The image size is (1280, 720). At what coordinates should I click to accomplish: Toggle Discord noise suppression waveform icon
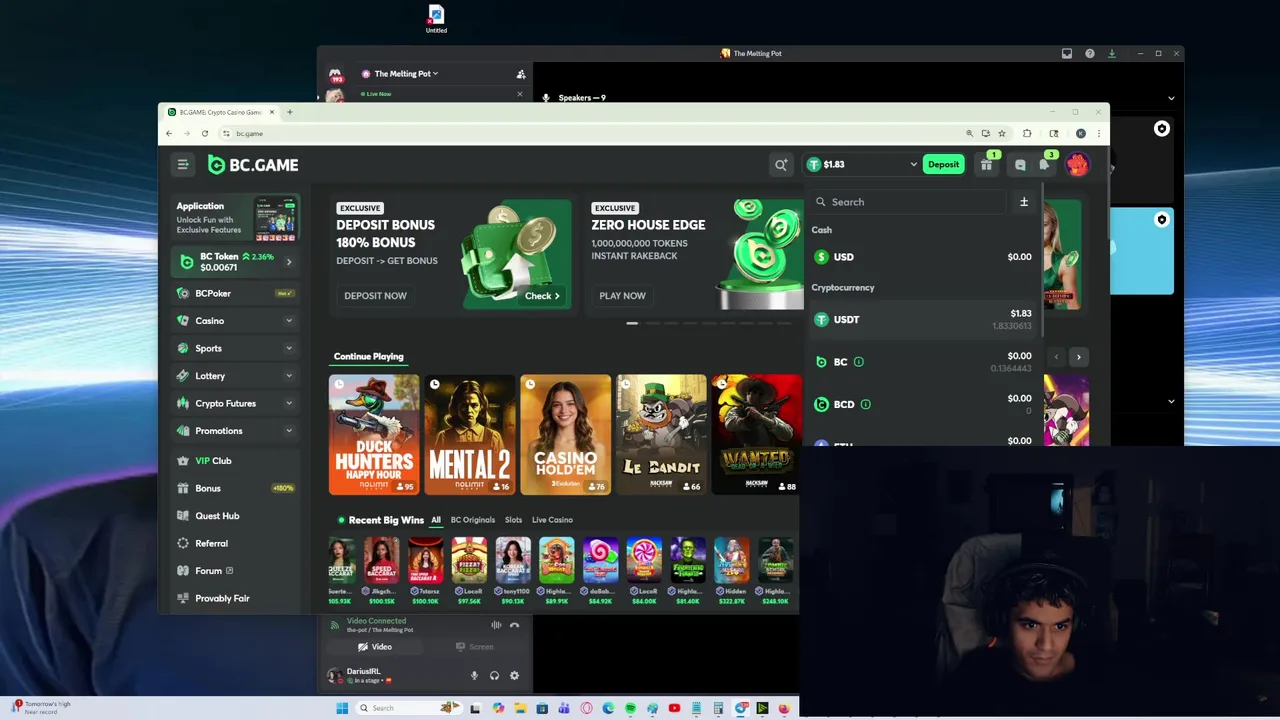496,625
